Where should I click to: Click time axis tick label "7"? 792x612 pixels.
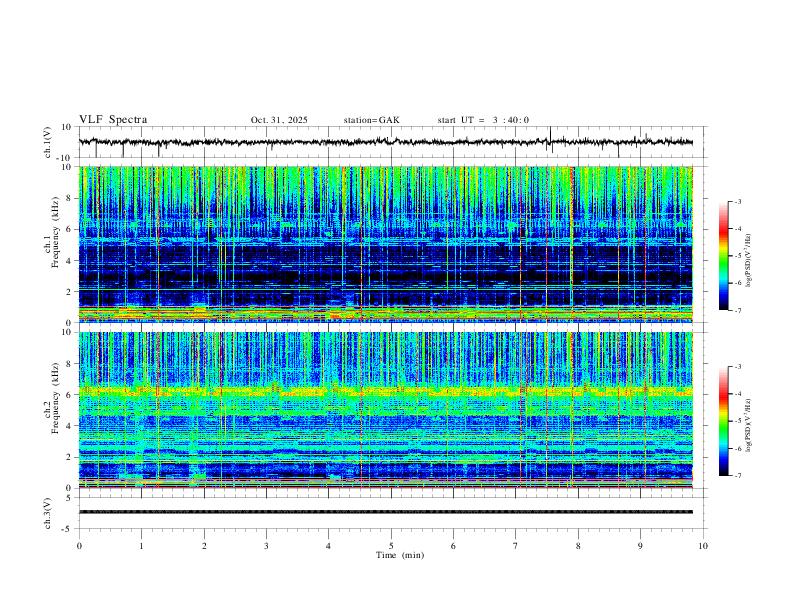pyautogui.click(x=516, y=546)
